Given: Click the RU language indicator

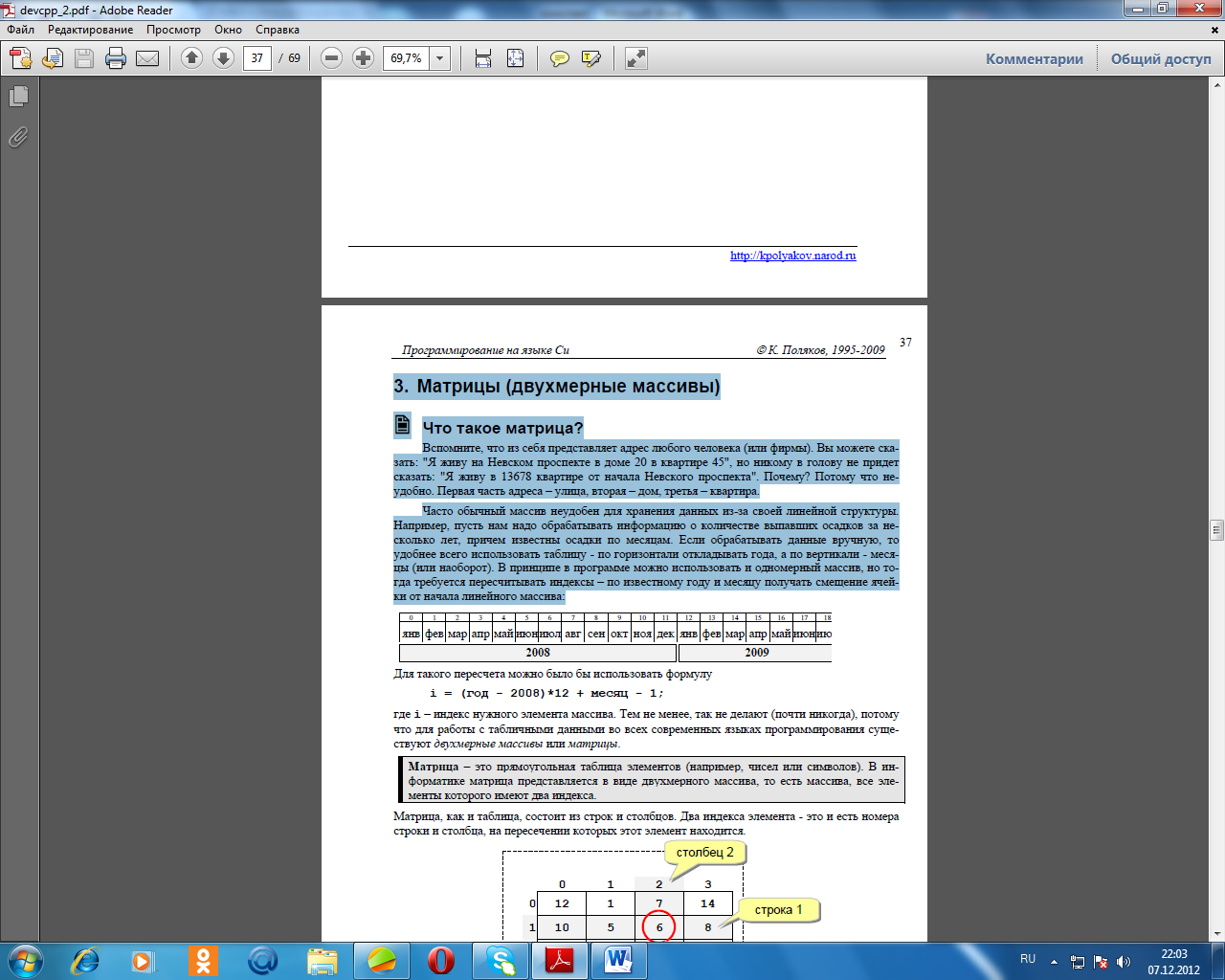Looking at the screenshot, I should [x=1028, y=959].
